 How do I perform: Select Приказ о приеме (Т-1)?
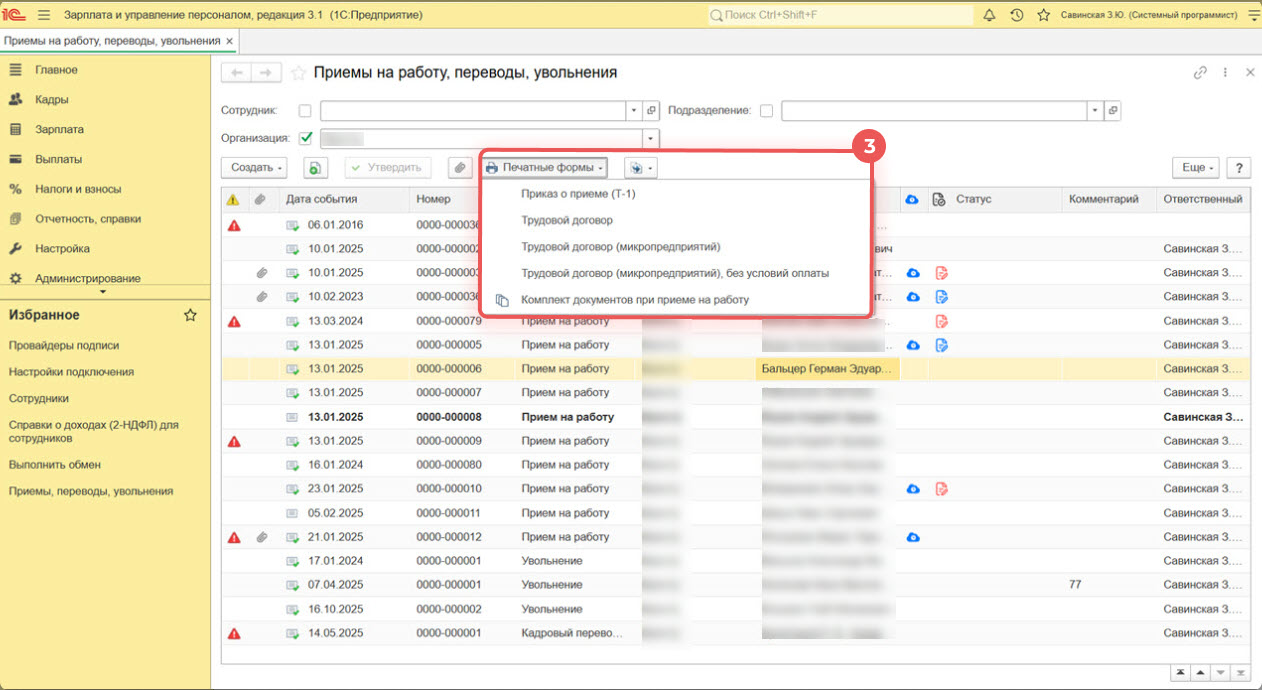coord(578,194)
